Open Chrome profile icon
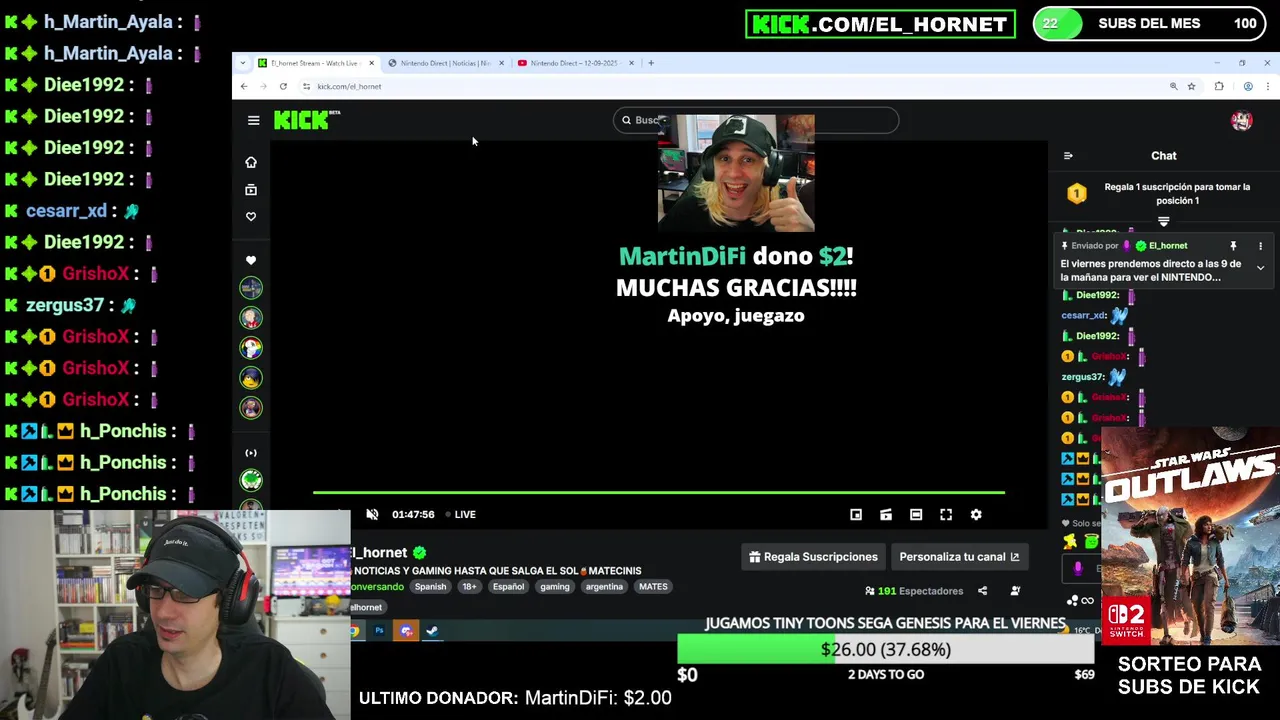Image resolution: width=1280 pixels, height=720 pixels. pos(1248,87)
